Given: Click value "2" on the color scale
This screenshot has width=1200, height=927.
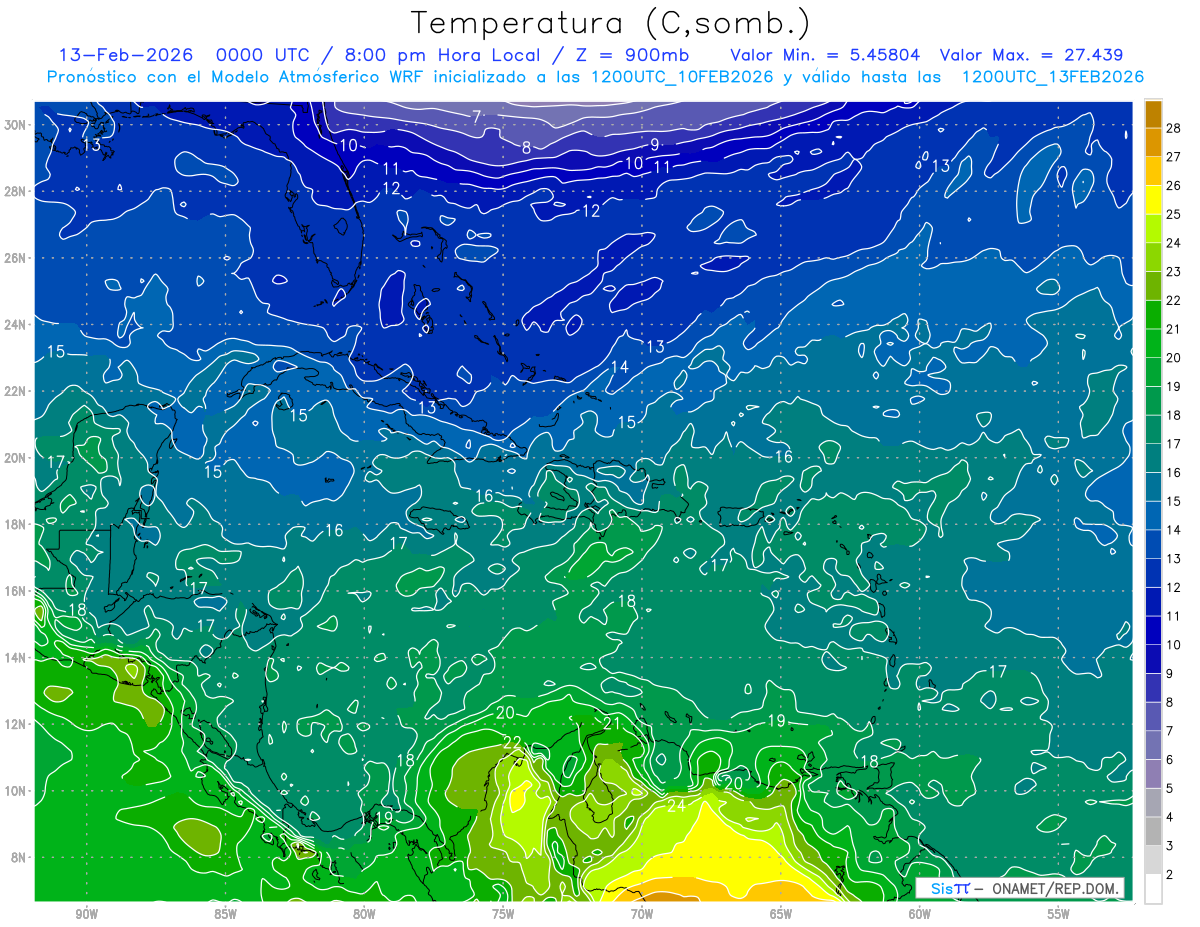Looking at the screenshot, I should pos(1170,875).
